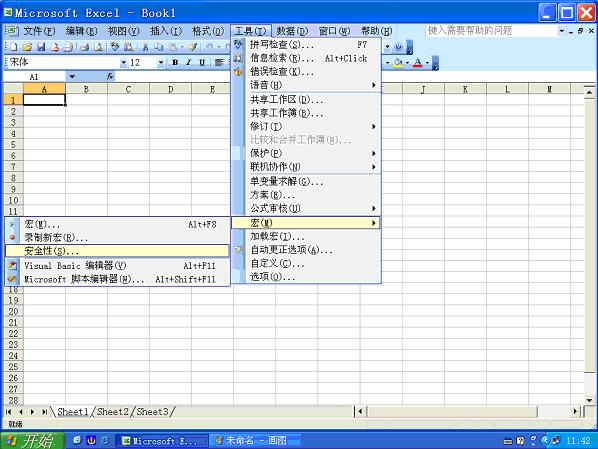598x449 pixels.
Task: Click the blue Help question mark icon
Action: click(399, 47)
